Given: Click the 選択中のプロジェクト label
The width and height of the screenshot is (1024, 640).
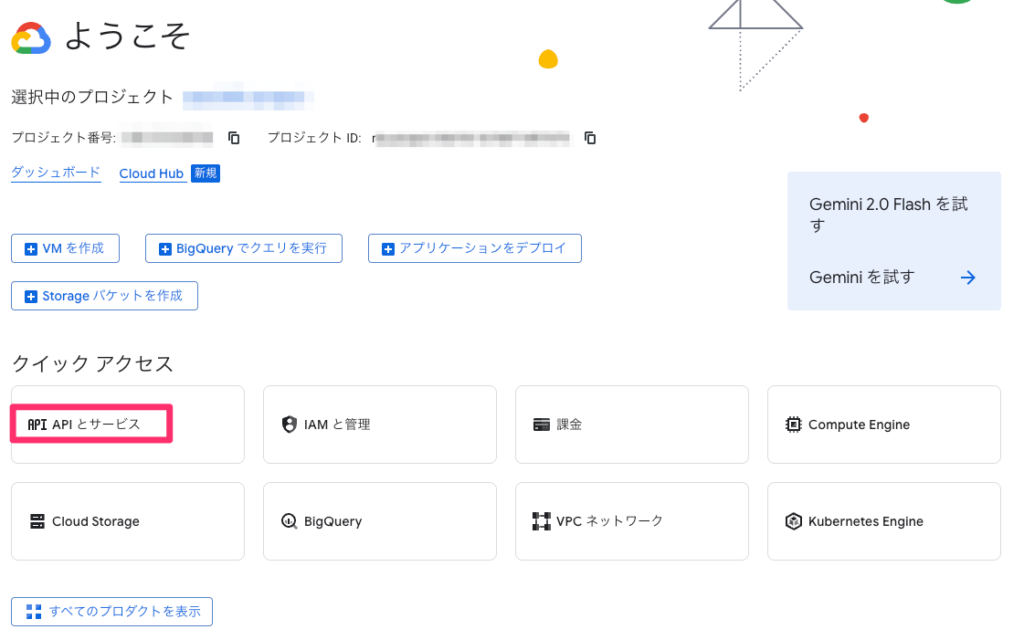Looking at the screenshot, I should coord(92,97).
